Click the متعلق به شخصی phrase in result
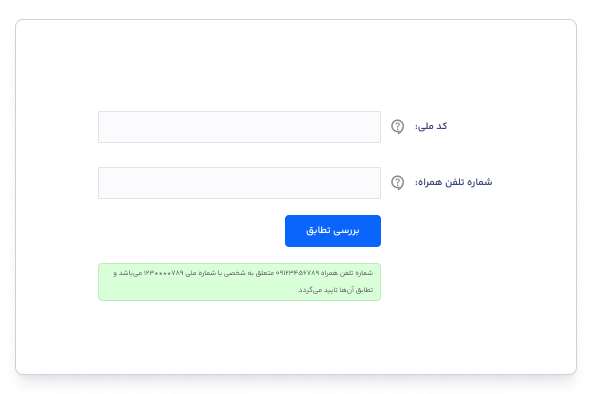 (249, 273)
